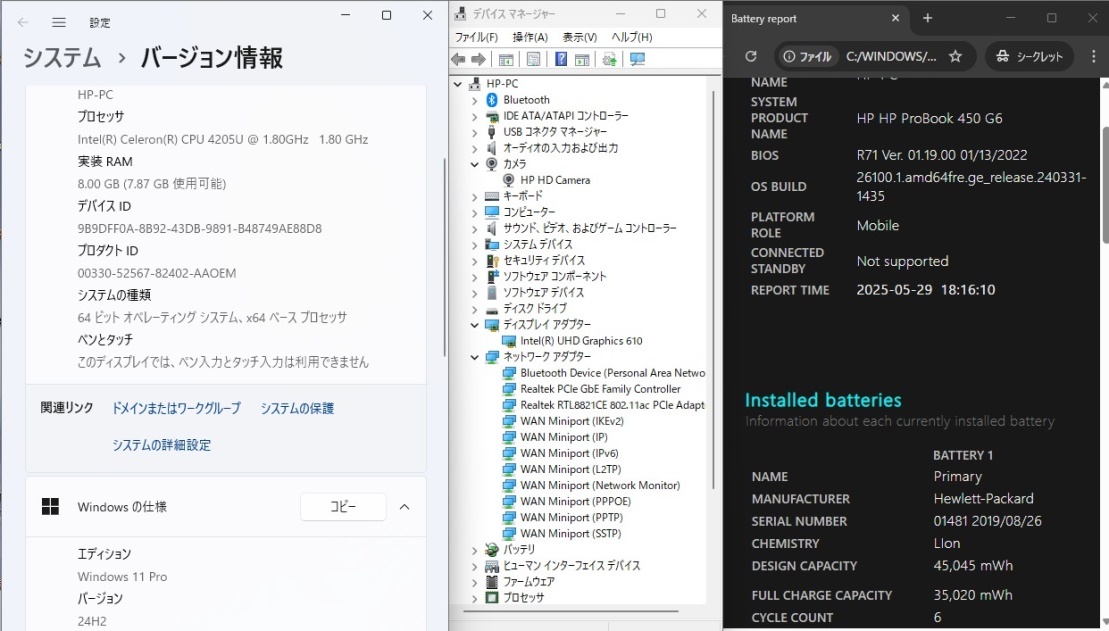Expand the キーボード category

[475, 196]
